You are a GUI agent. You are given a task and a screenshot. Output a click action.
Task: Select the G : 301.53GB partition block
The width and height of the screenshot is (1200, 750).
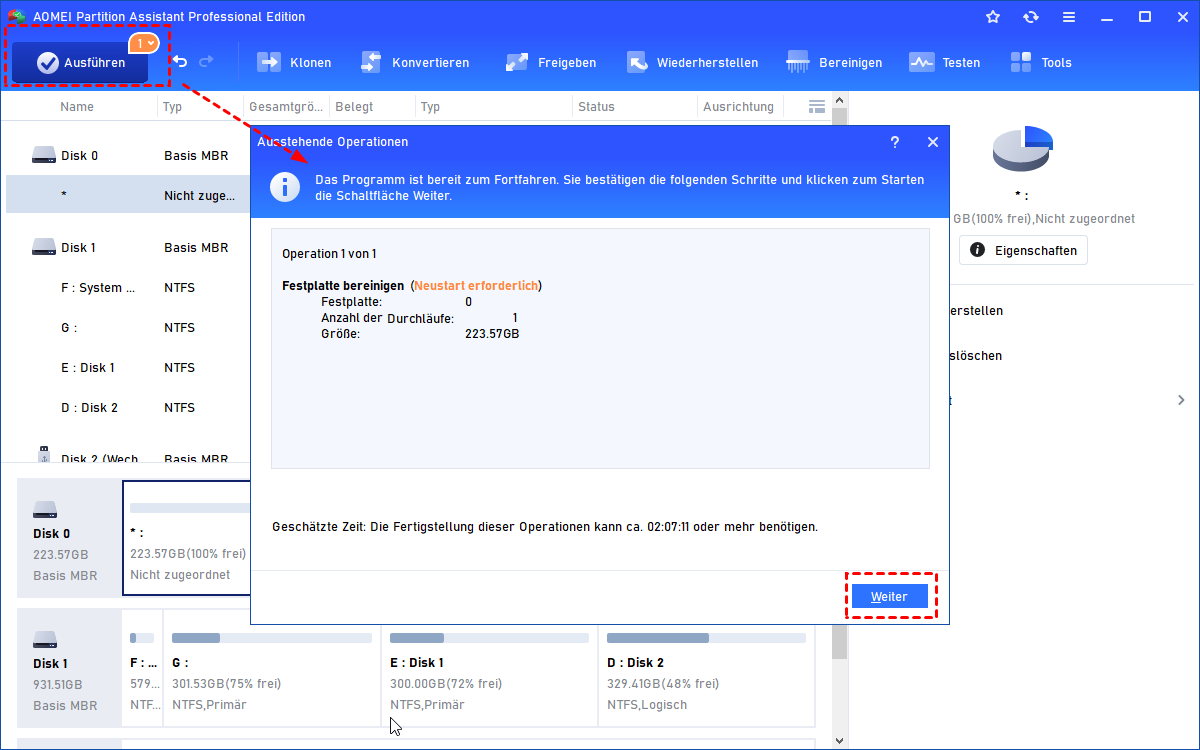pyautogui.click(x=272, y=668)
